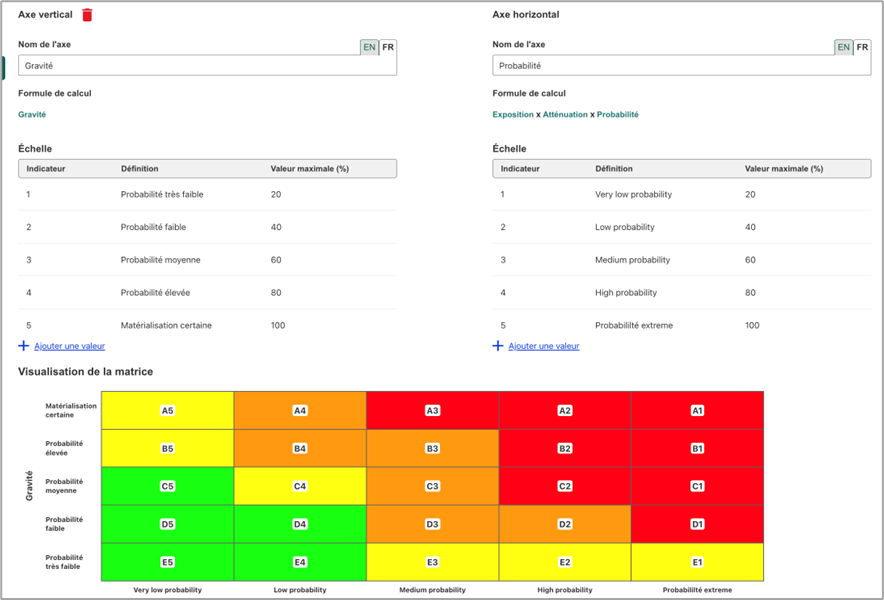The image size is (884, 600).
Task: Select orange matrix cell C3
Action: 432,486
